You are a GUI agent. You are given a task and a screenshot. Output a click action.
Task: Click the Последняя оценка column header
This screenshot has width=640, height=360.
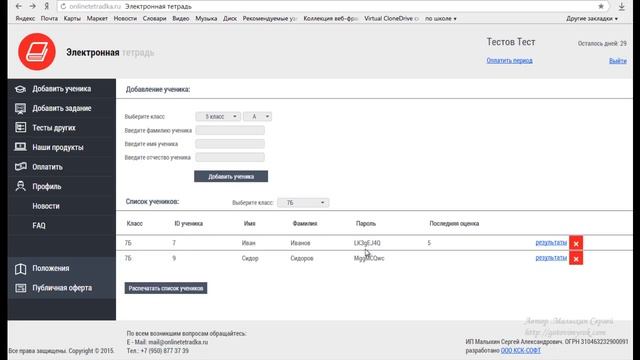point(454,224)
